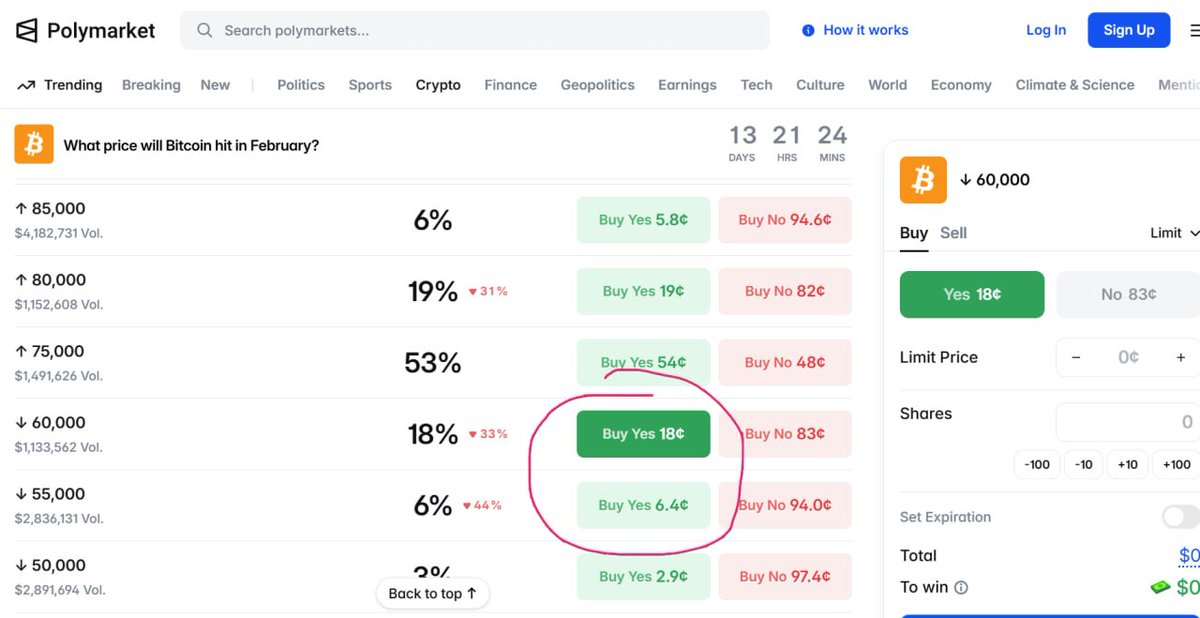Click the ↓ 55,000 outcome row label
The image size is (1200, 618).
click(50, 494)
